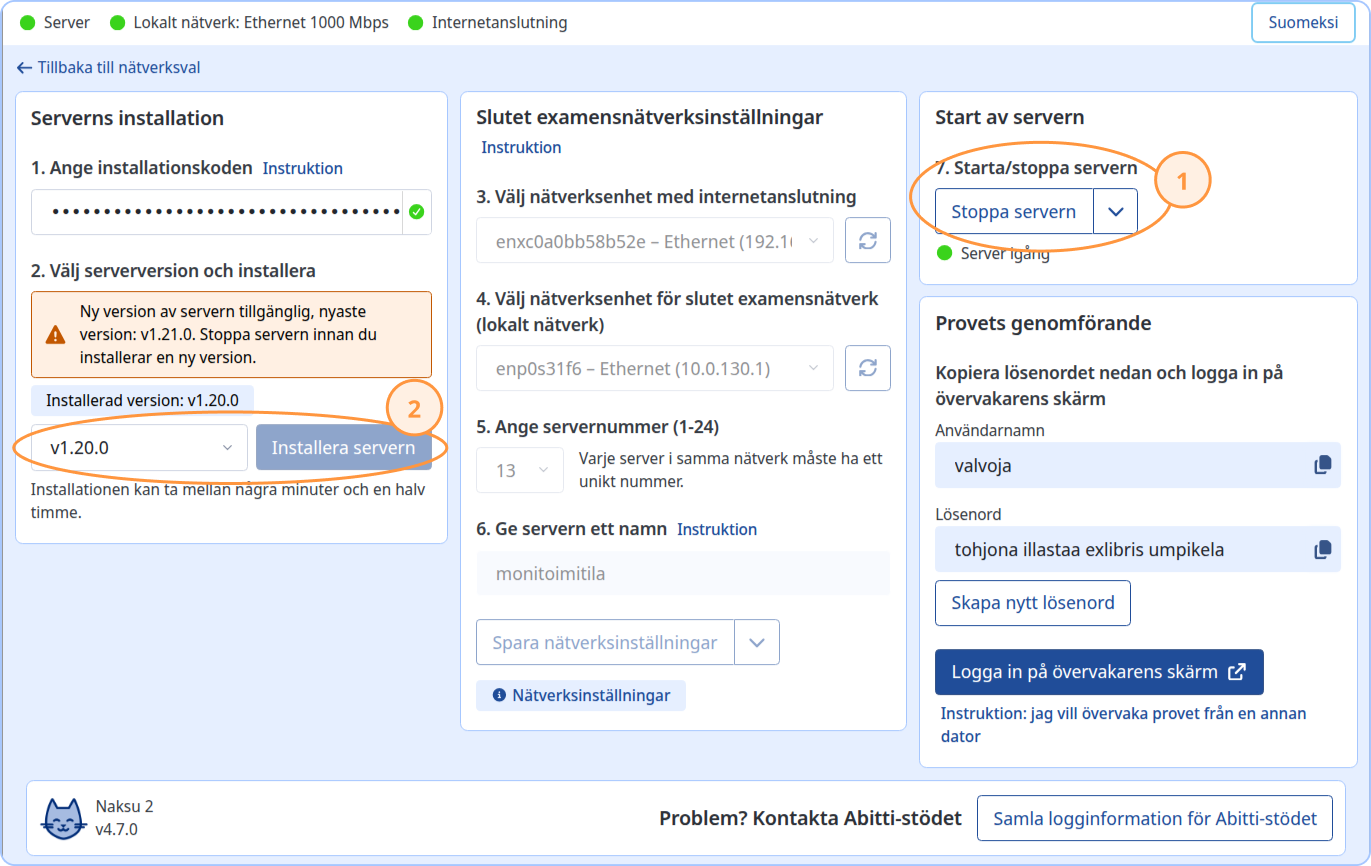Open the server version v1.20.0 dropdown
The width and height of the screenshot is (1371, 866).
(139, 448)
